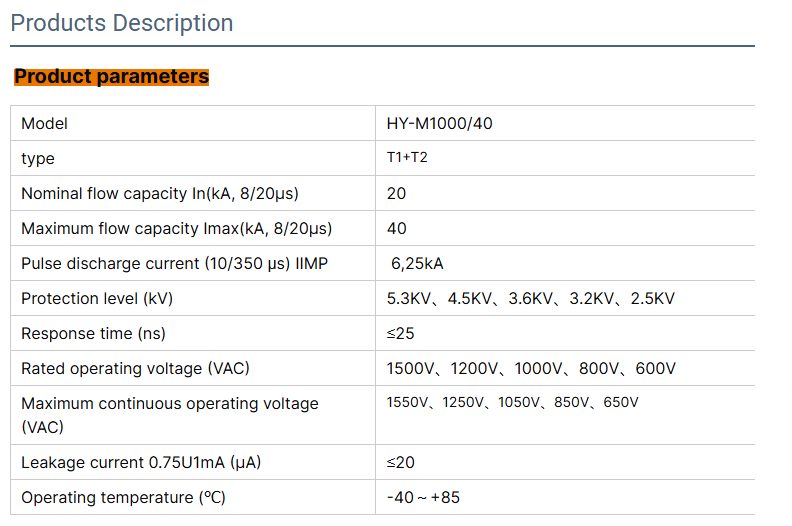
Task: Select the Response time (ns) label
Action: coord(94,334)
